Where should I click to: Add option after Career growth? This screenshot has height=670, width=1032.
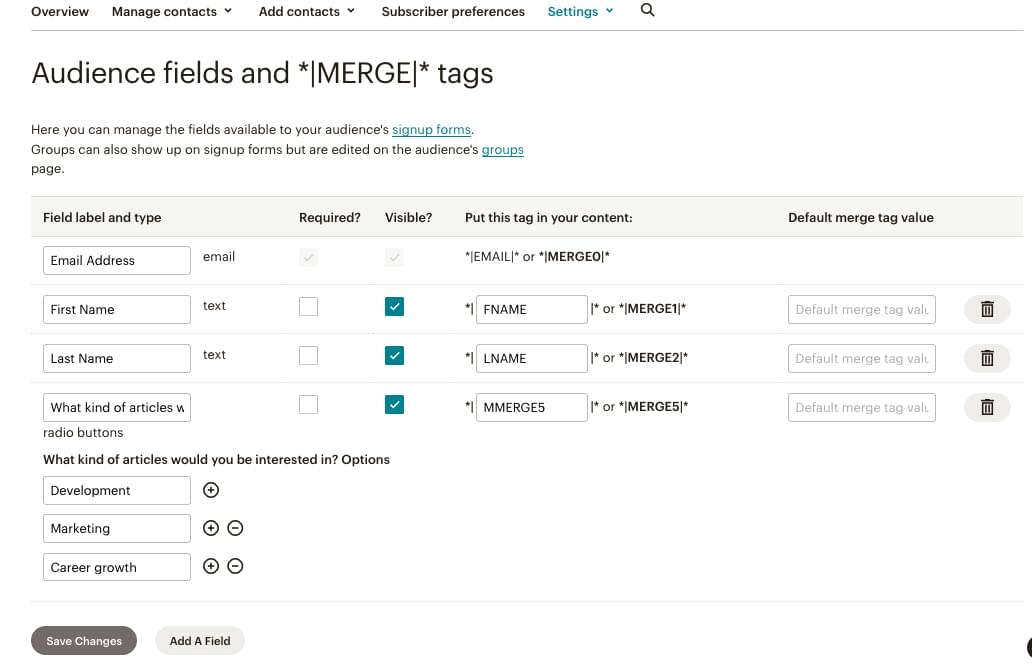(211, 566)
